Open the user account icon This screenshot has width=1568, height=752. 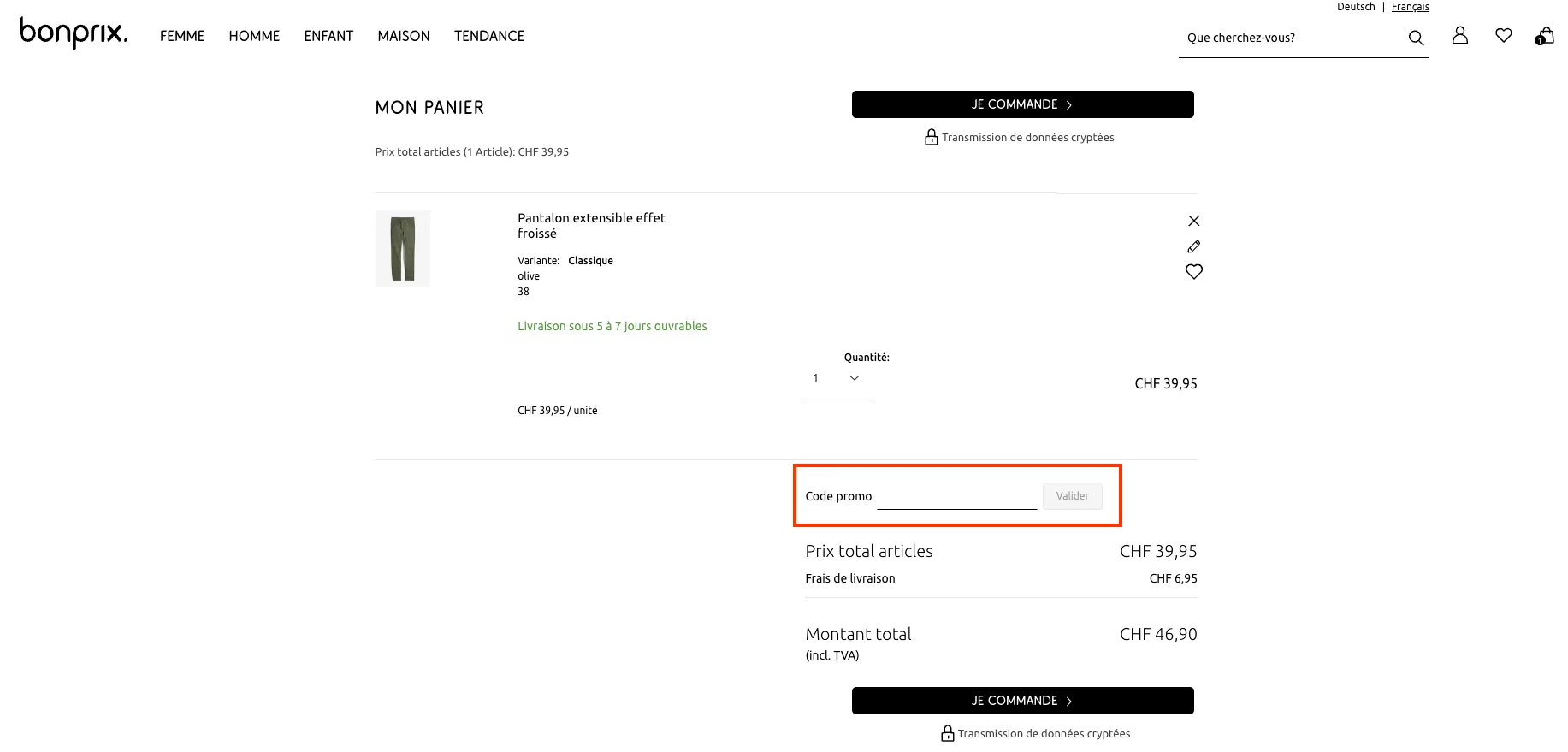point(1460,35)
